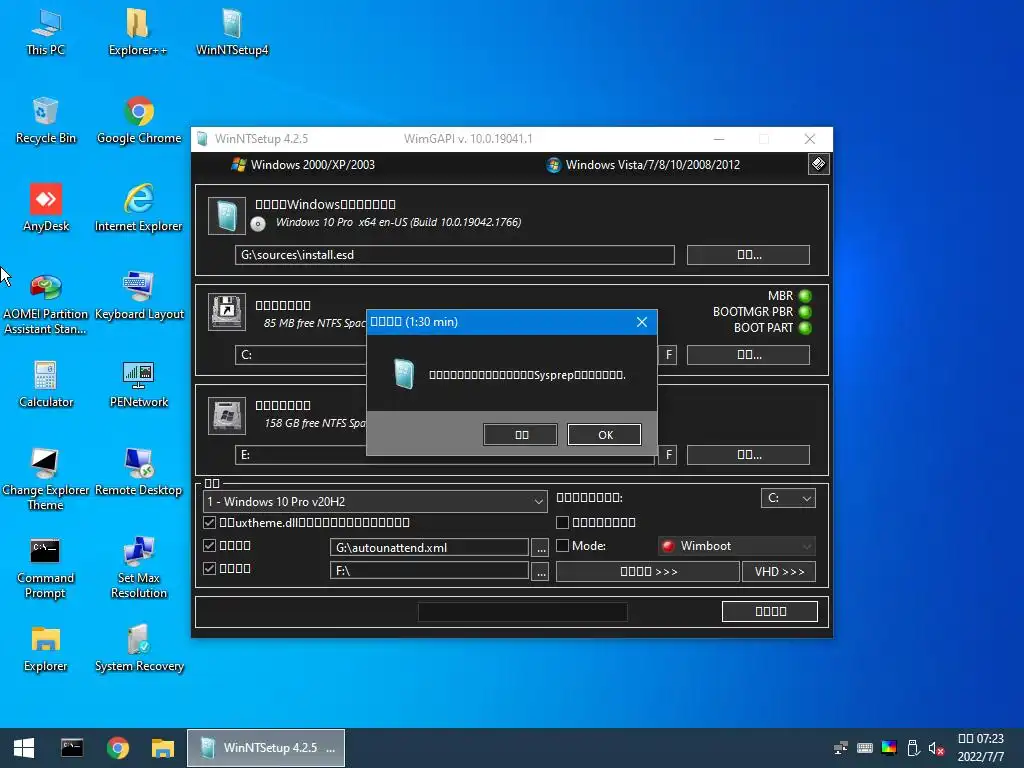Click browse button for boot drive C:
The image size is (1024, 768).
(x=748, y=355)
